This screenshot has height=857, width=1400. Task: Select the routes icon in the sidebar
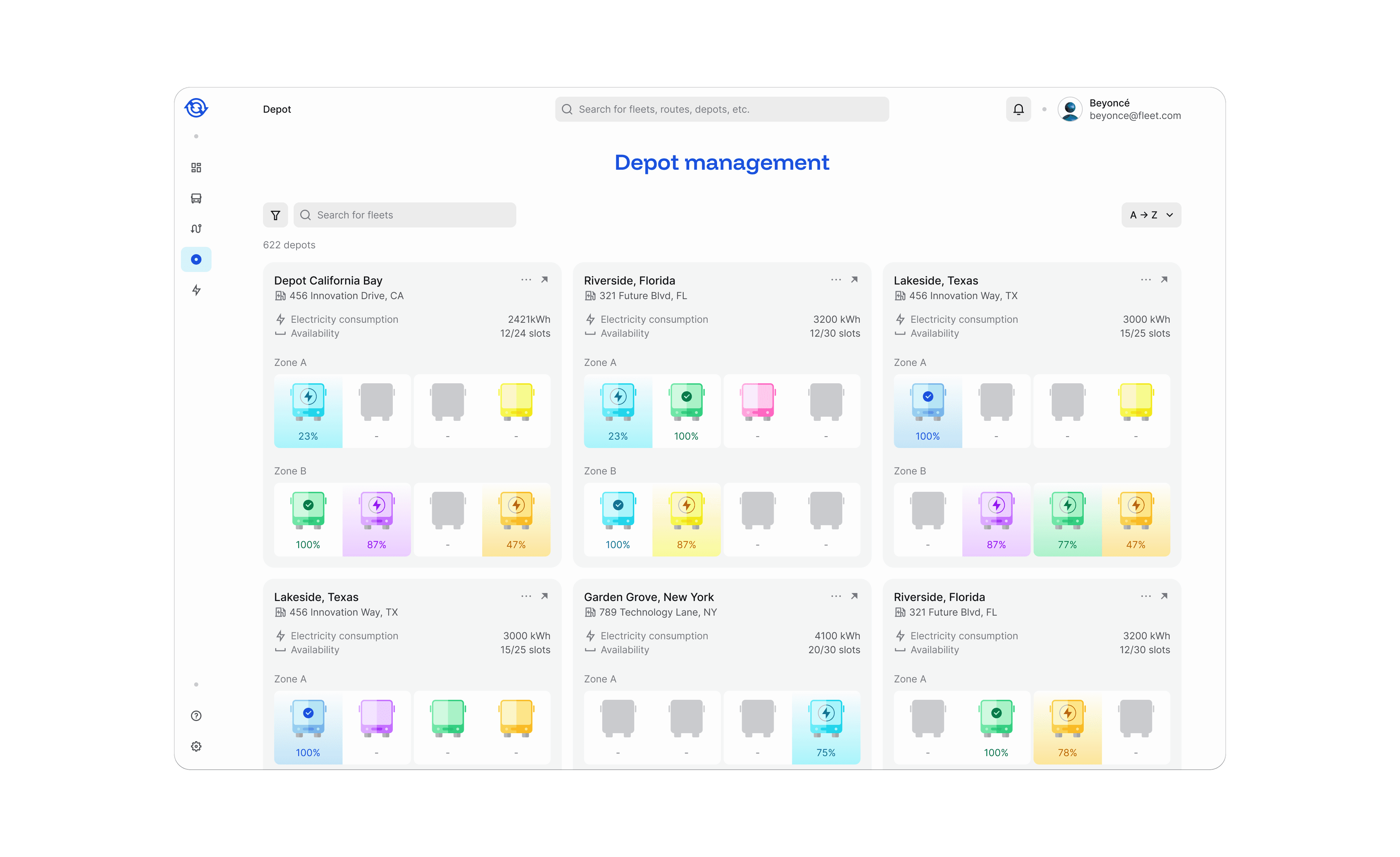click(196, 229)
